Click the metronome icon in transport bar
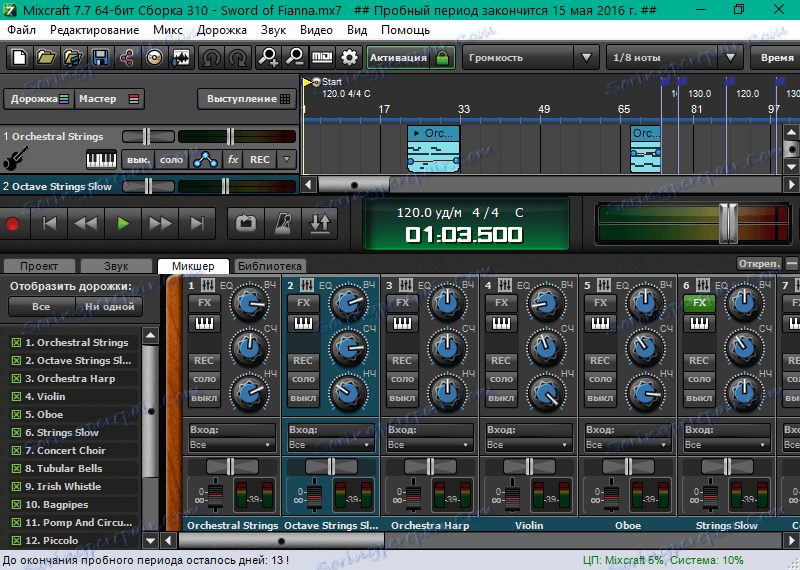 point(284,223)
